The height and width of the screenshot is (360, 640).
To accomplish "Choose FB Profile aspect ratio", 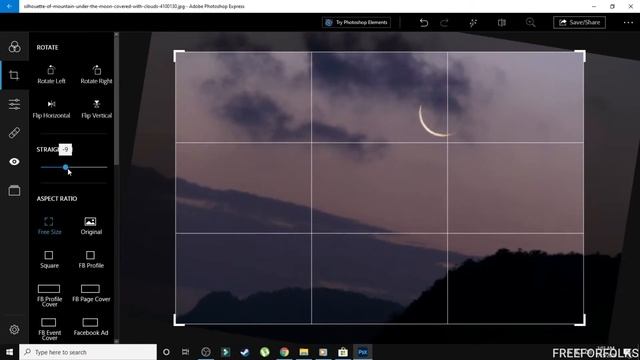I will click(x=91, y=260).
